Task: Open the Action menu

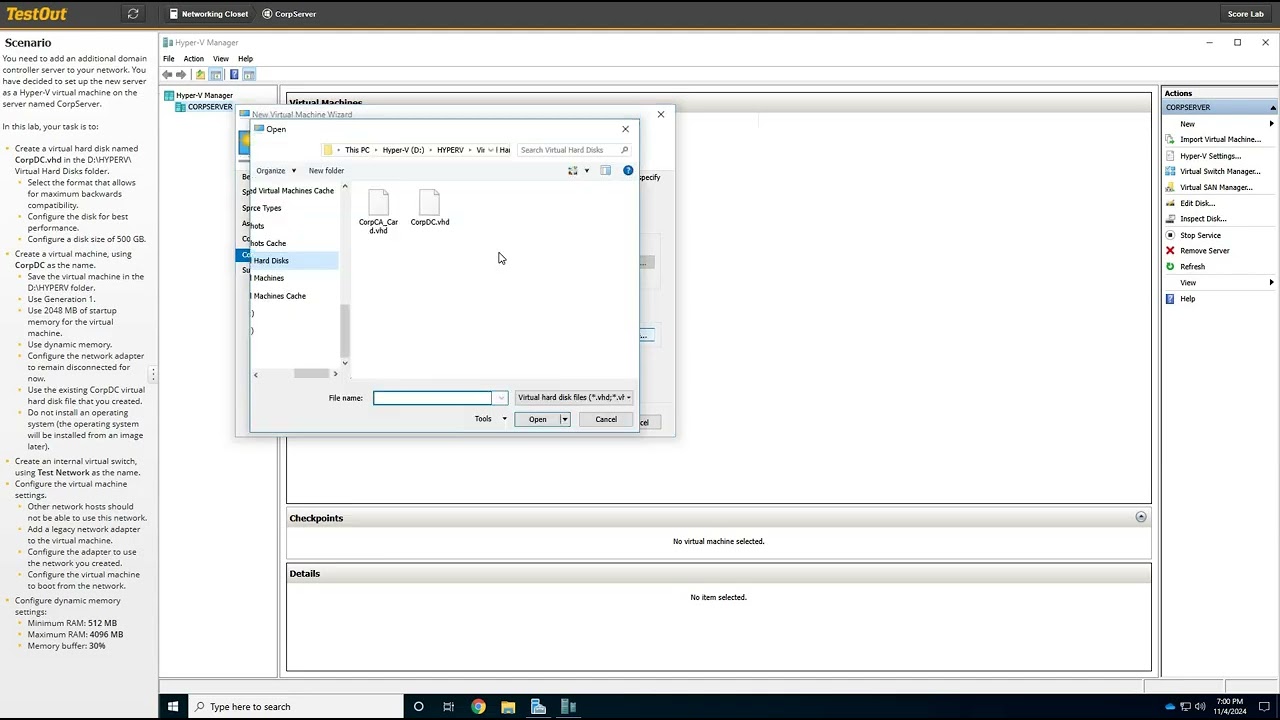Action: [193, 59]
